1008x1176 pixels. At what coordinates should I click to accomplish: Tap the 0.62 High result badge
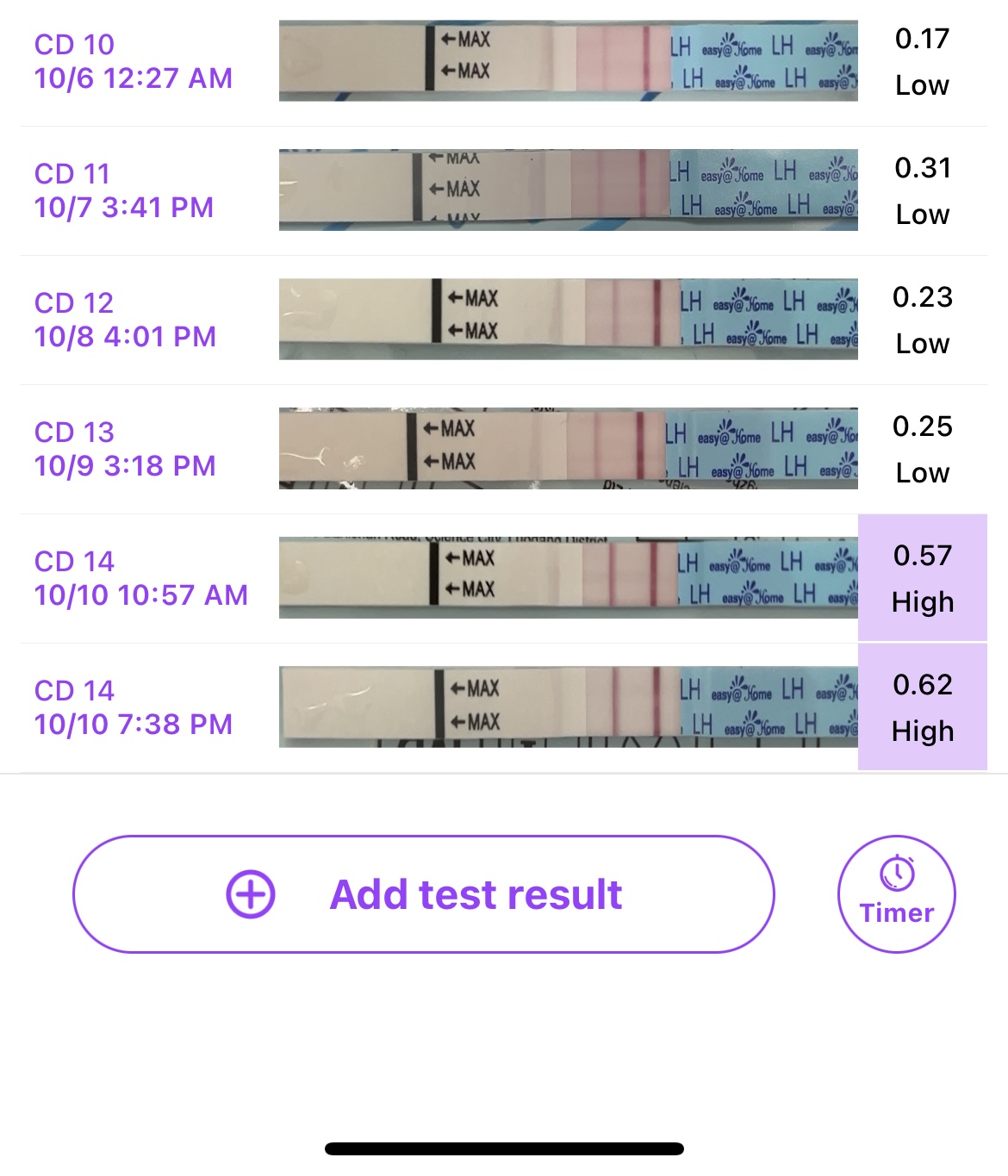[x=923, y=707]
